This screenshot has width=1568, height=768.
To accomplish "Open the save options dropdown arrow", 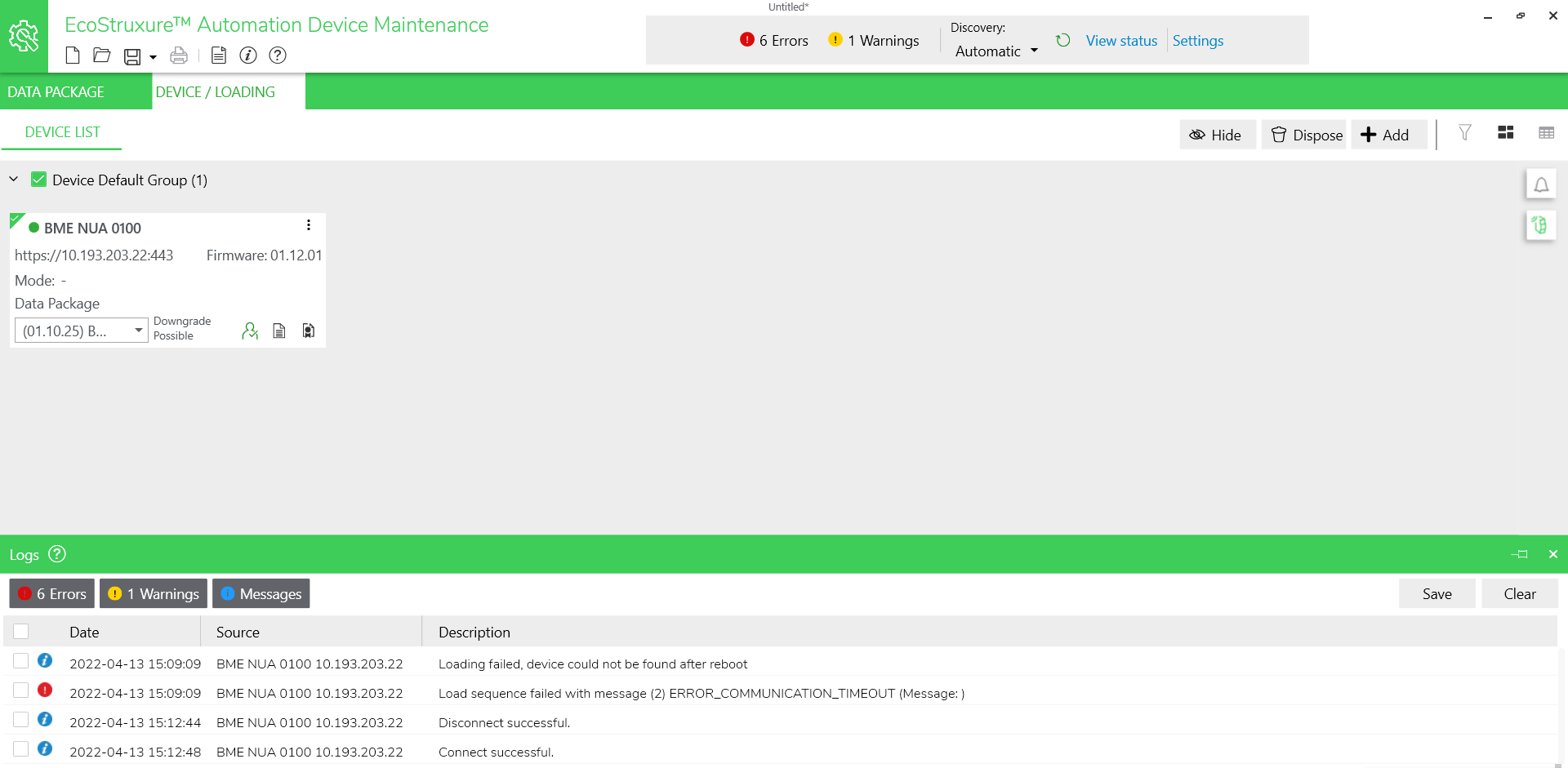I will point(153,57).
